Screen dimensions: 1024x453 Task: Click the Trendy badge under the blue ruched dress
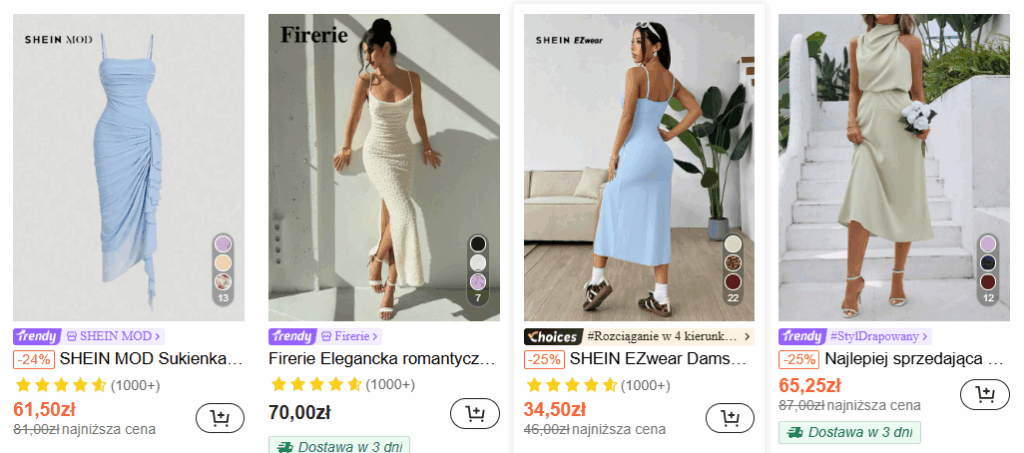(37, 337)
